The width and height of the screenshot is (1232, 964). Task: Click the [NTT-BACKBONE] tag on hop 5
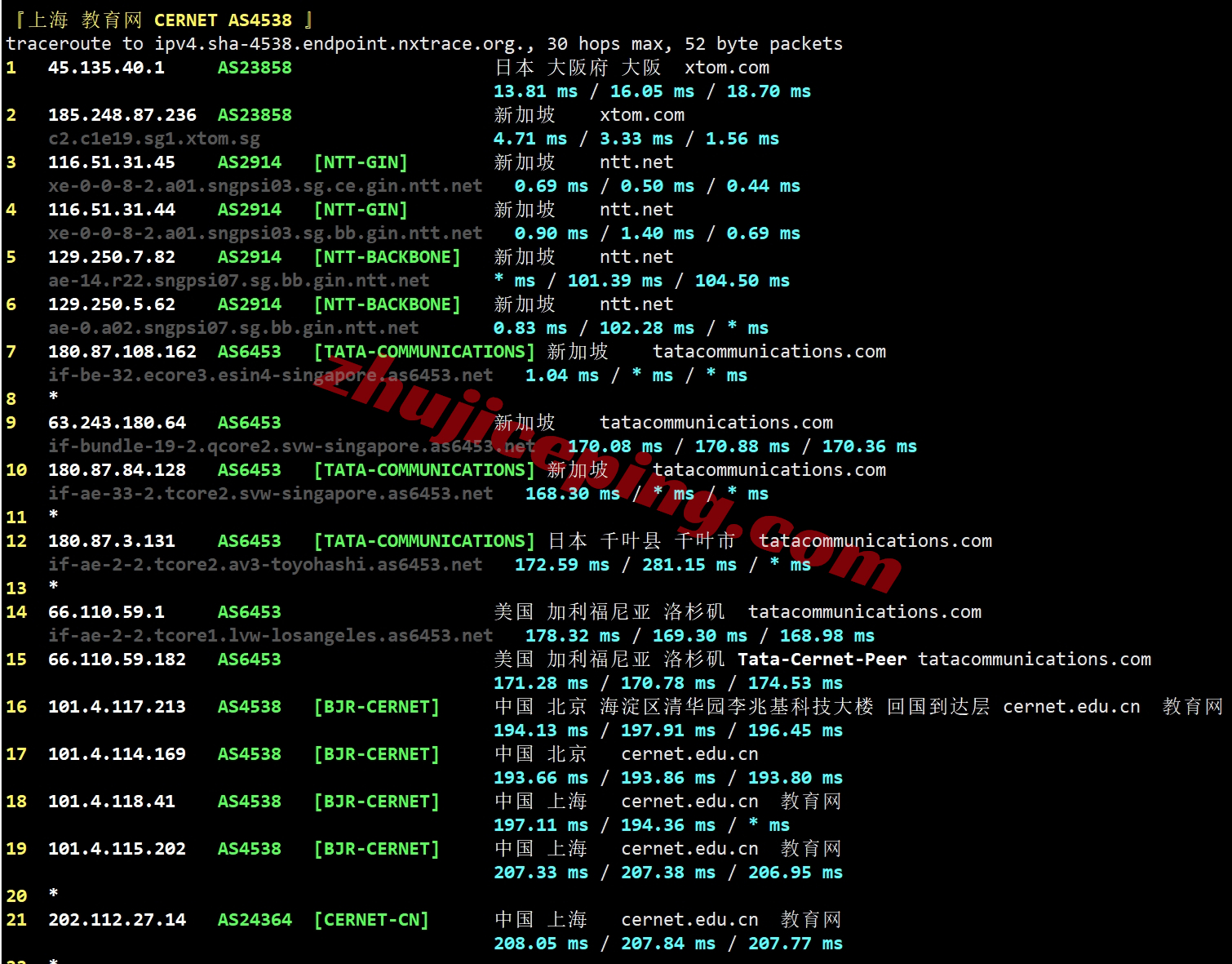tap(388, 256)
